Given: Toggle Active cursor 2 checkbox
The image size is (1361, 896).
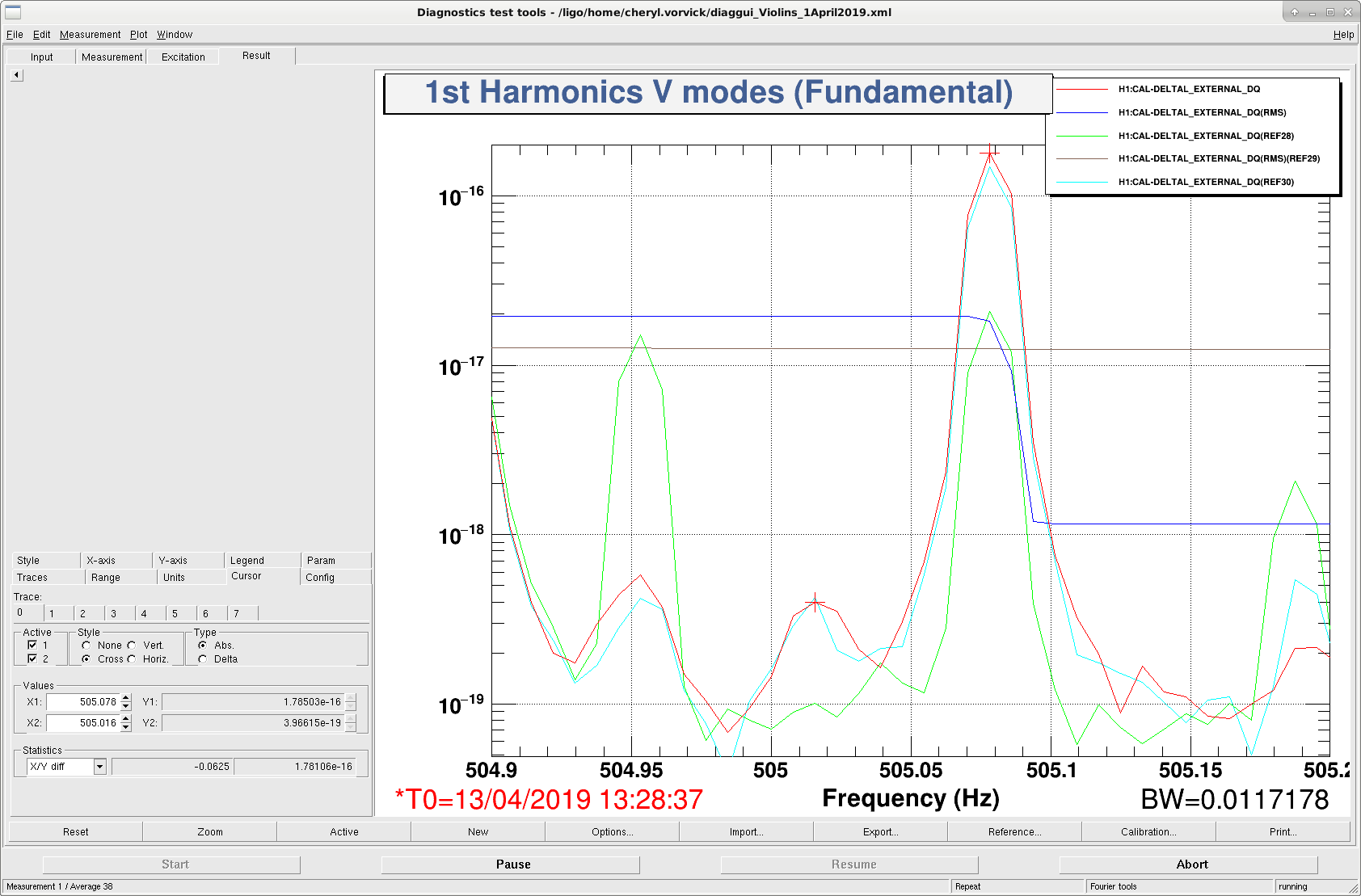Looking at the screenshot, I should coord(32,658).
